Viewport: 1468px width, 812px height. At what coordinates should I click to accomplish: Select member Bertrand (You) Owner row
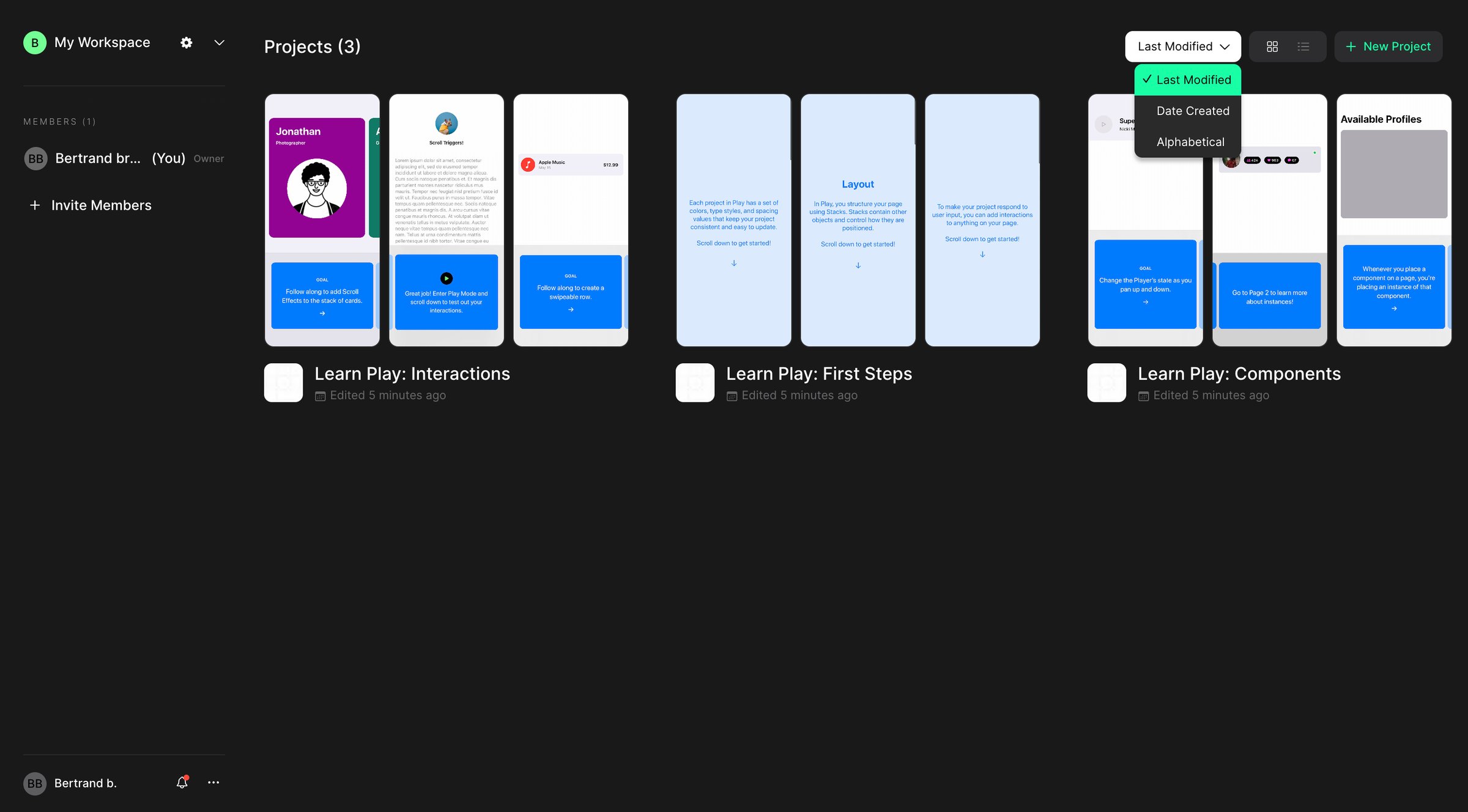click(x=124, y=158)
